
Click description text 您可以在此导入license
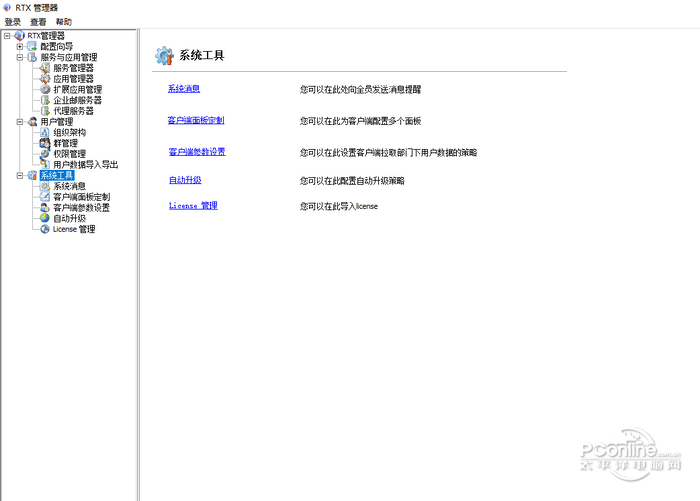[339, 206]
